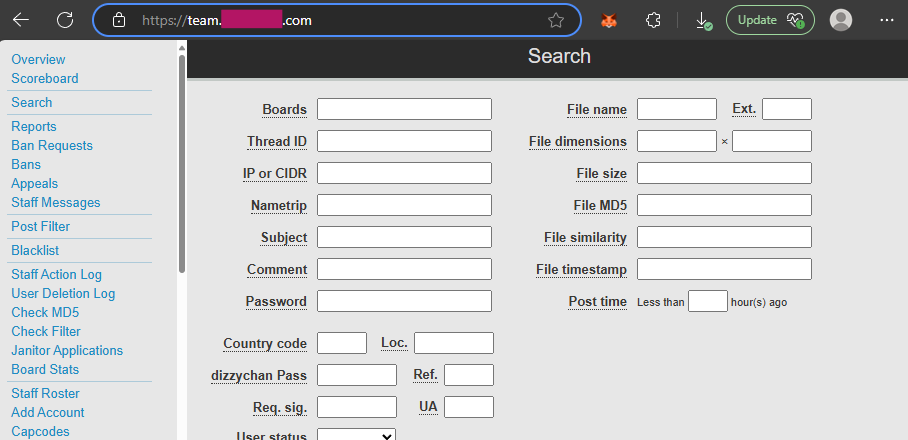Viewport: 908px width, 440px height.
Task: Click the Post time hours field
Action: 708,301
